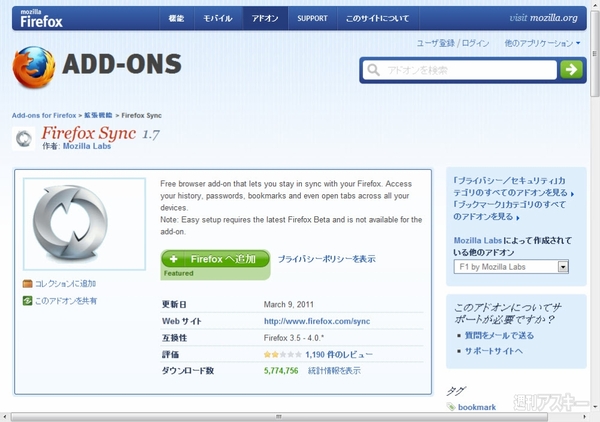Click scroll left arrow on horizontal scrollbar
Image resolution: width=600 pixels, height=422 pixels.
pos(4,417)
